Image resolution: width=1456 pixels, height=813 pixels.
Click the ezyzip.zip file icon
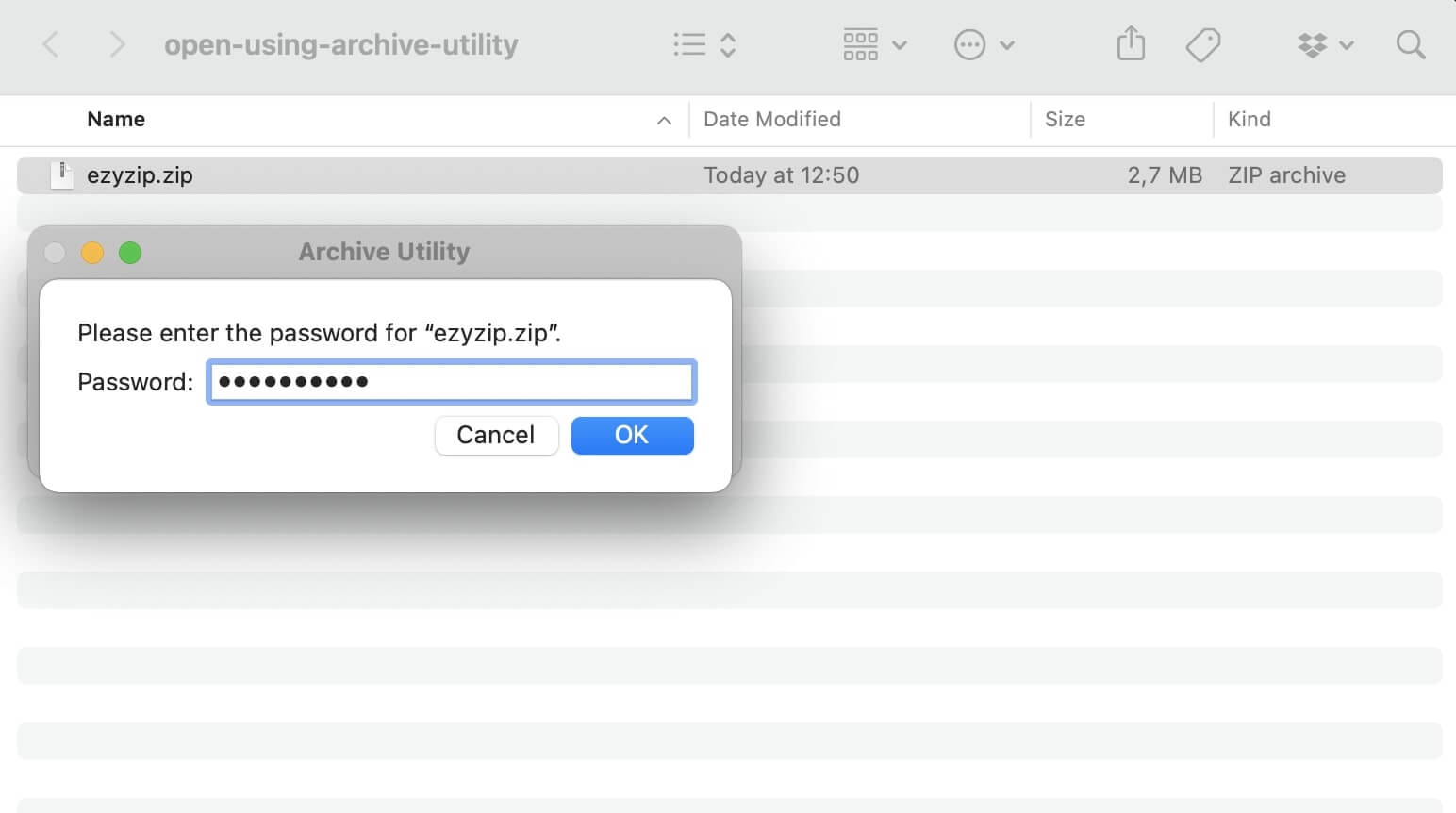61,174
